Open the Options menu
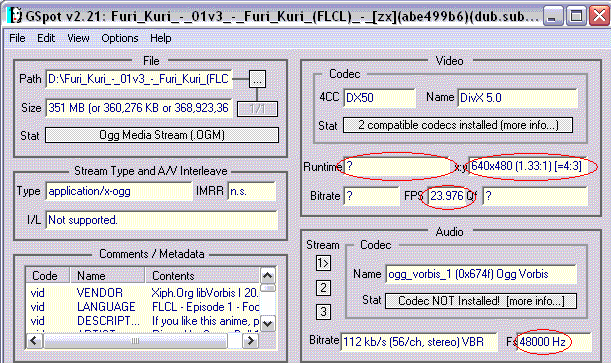The width and height of the screenshot is (611, 364). click(x=120, y=38)
